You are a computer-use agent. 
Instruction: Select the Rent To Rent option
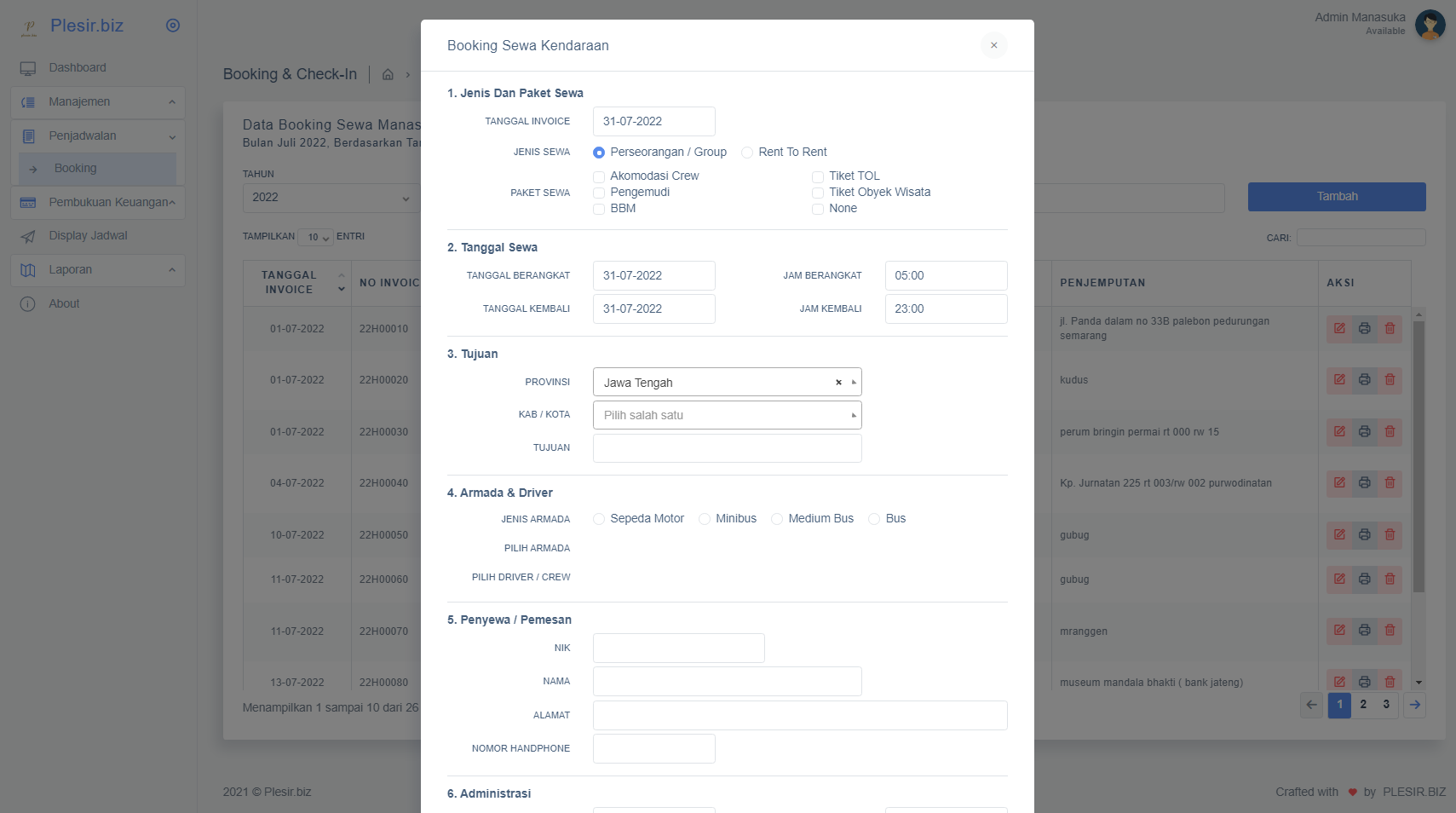point(747,152)
